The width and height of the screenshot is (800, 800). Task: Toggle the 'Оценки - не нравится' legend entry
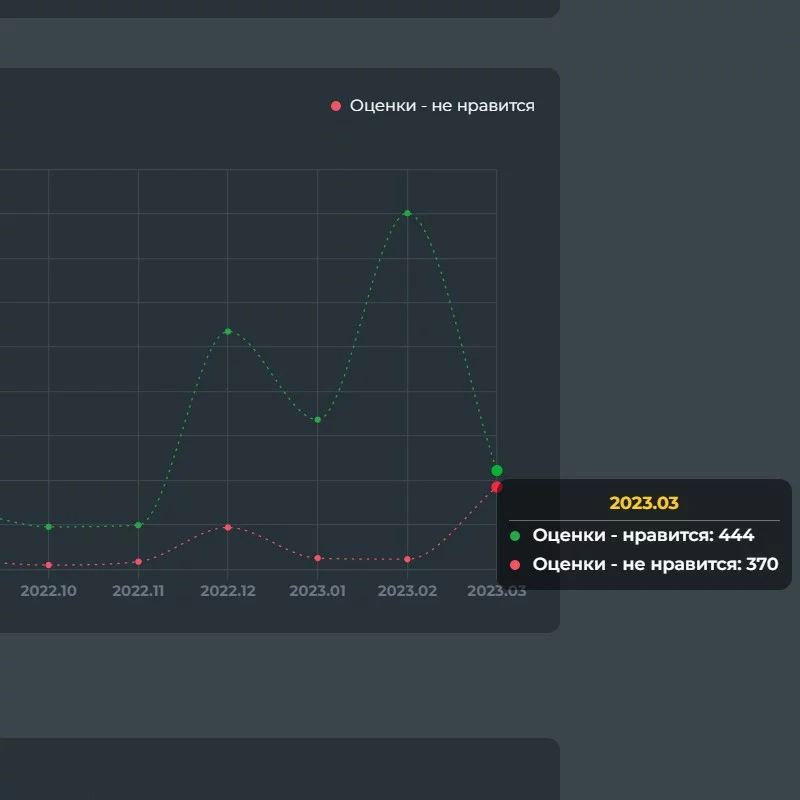coord(433,106)
